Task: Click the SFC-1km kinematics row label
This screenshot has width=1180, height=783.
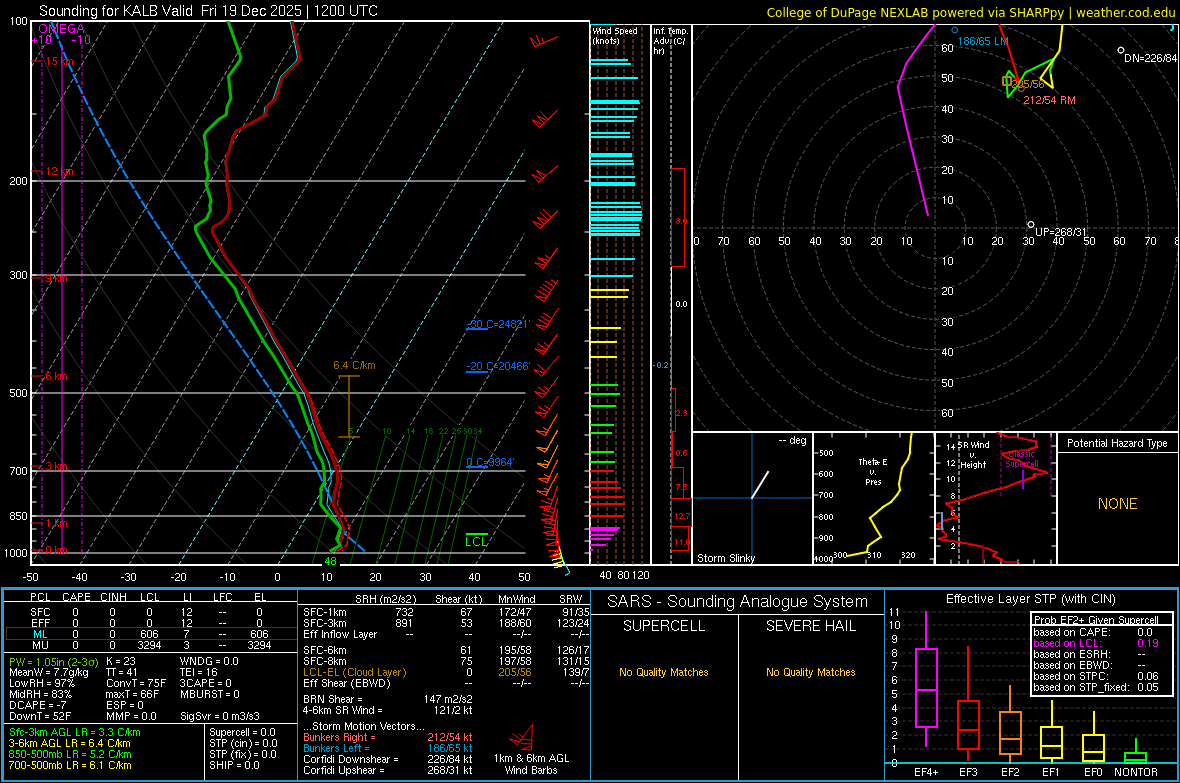Action: click(325, 612)
